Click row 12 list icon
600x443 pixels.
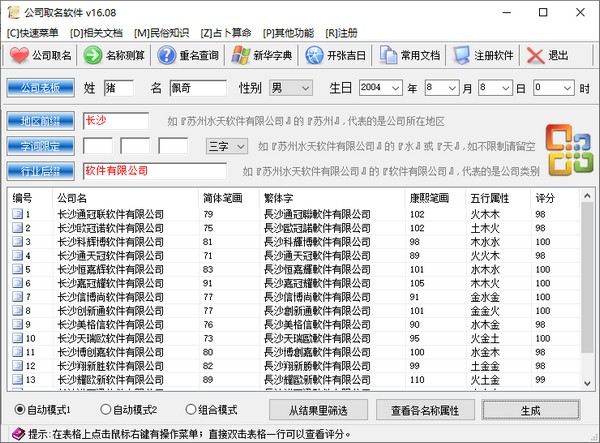tap(18, 365)
